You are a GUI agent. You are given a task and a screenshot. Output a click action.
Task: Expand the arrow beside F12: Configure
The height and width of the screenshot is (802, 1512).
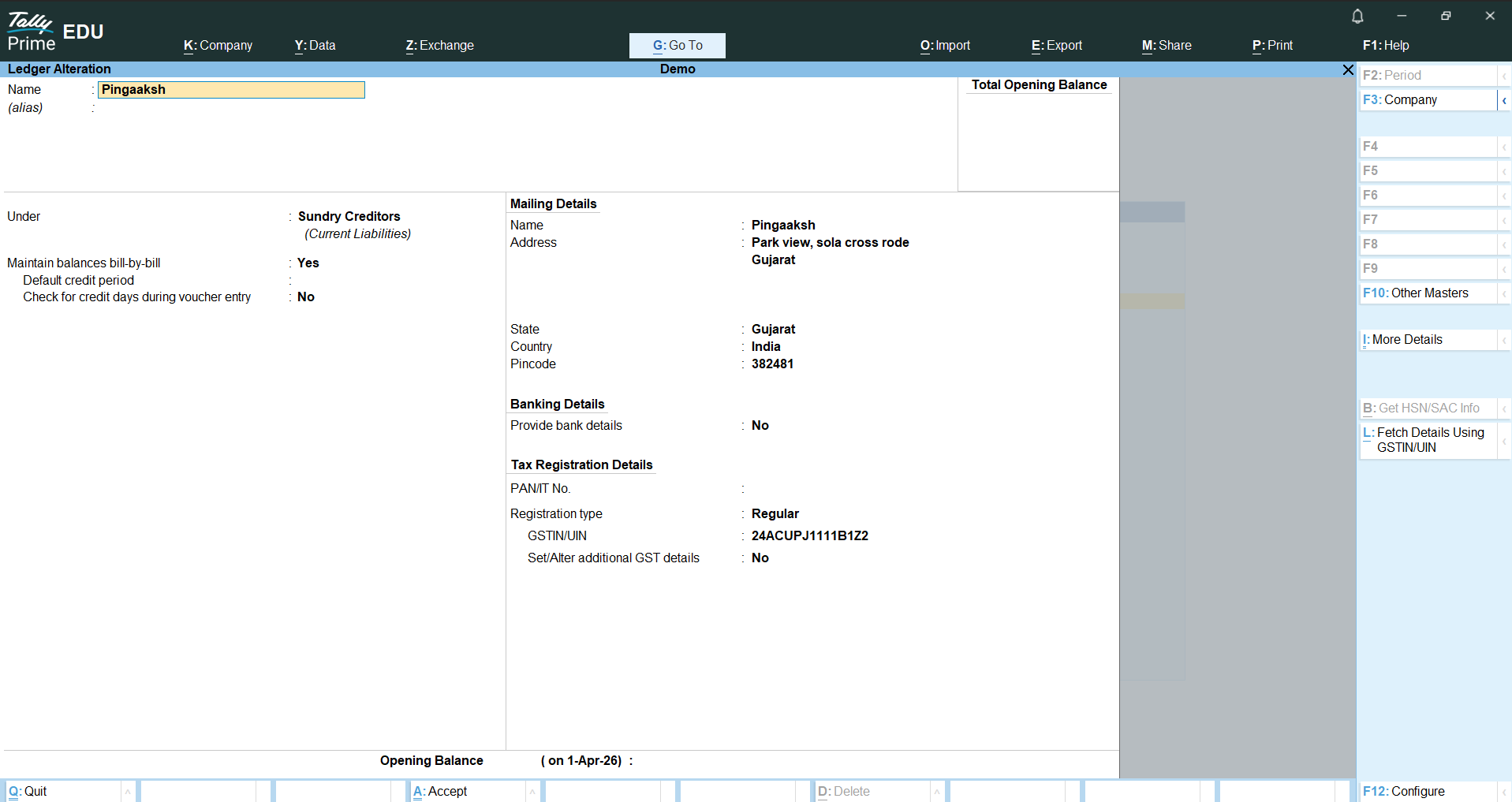coord(1504,792)
